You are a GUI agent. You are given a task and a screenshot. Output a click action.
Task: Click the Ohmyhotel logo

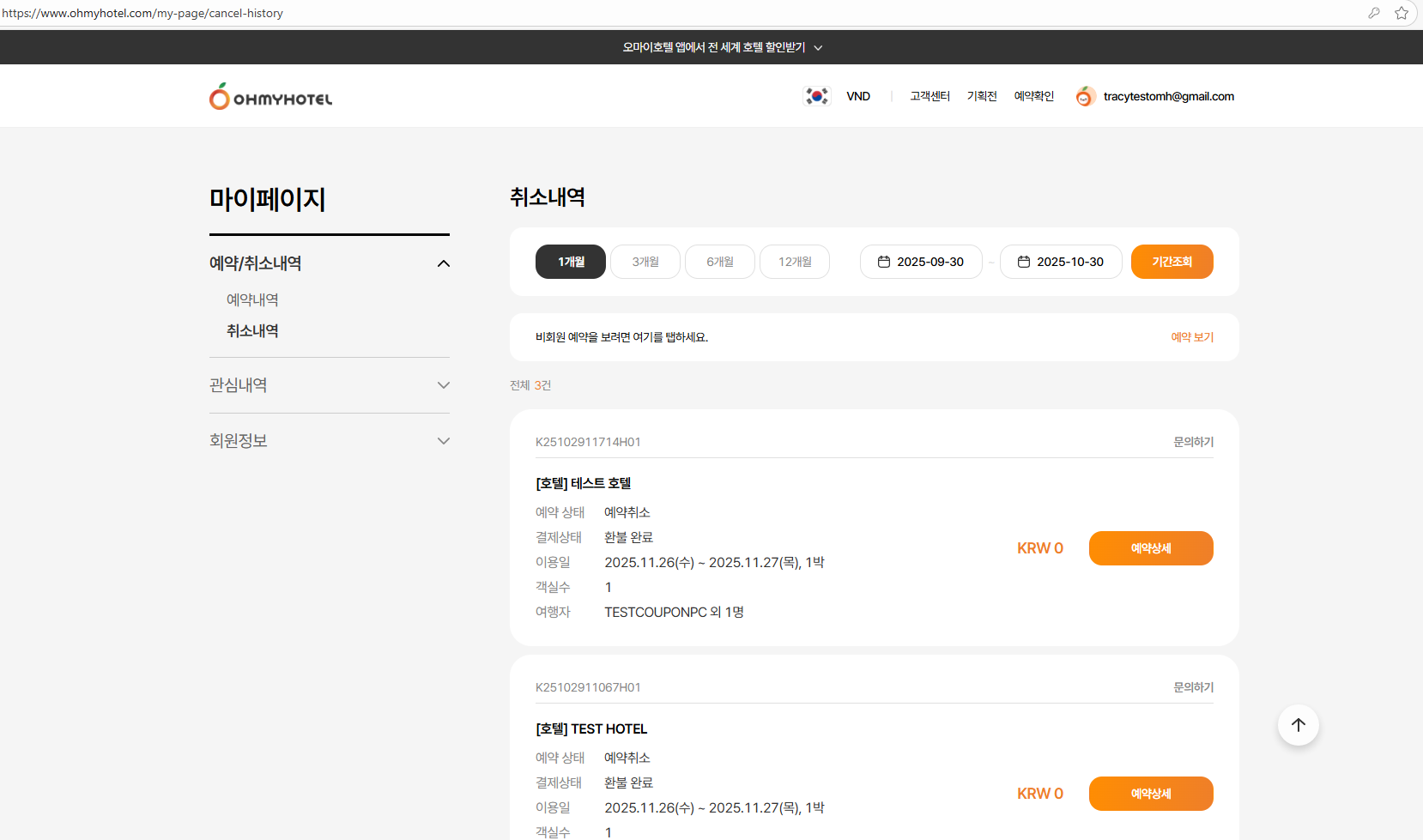tap(270, 97)
